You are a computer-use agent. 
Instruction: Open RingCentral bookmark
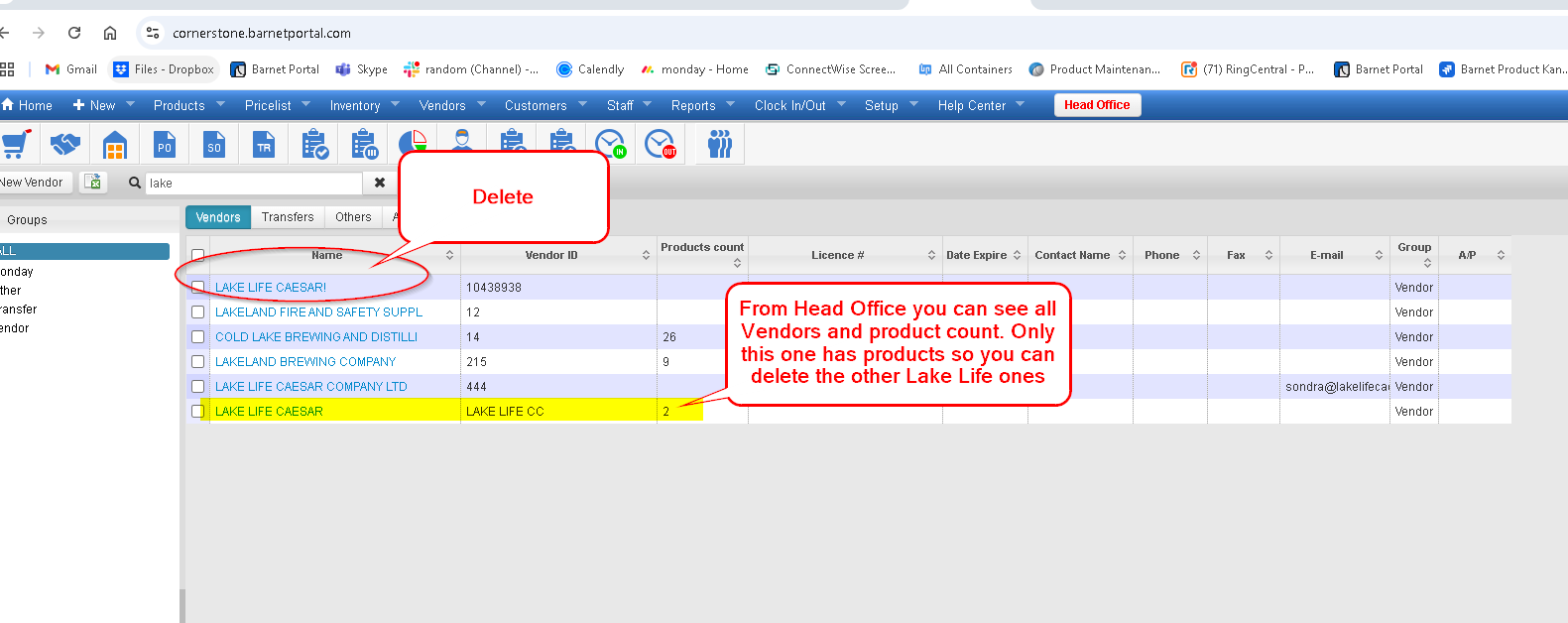tap(1248, 69)
